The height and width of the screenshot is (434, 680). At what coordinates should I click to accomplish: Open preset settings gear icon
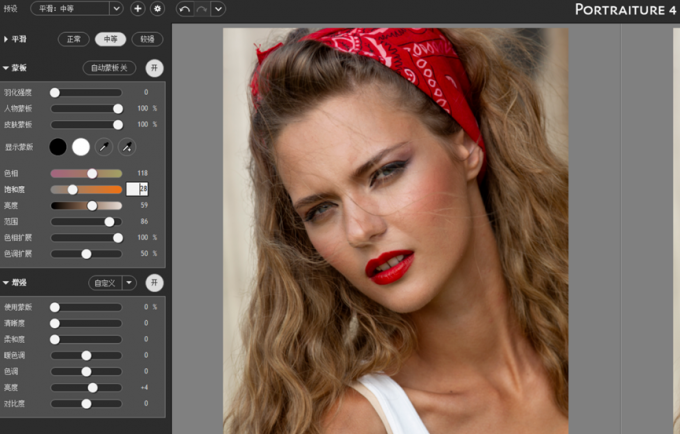[x=157, y=9]
